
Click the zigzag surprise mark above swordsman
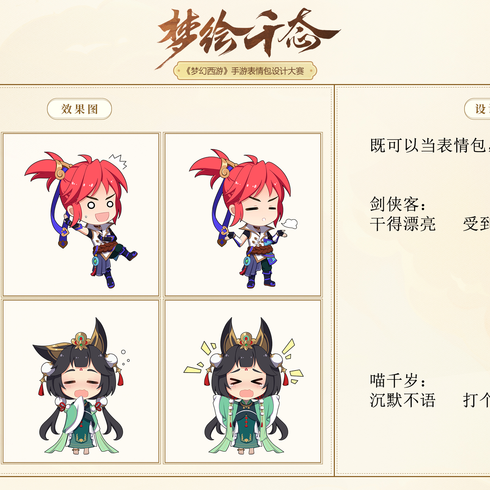119,161
